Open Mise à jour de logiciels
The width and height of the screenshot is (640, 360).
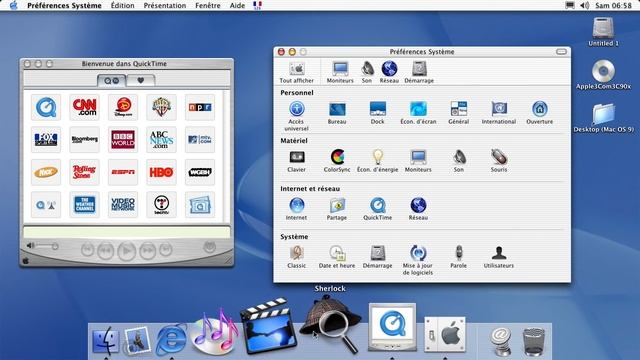pos(418,260)
